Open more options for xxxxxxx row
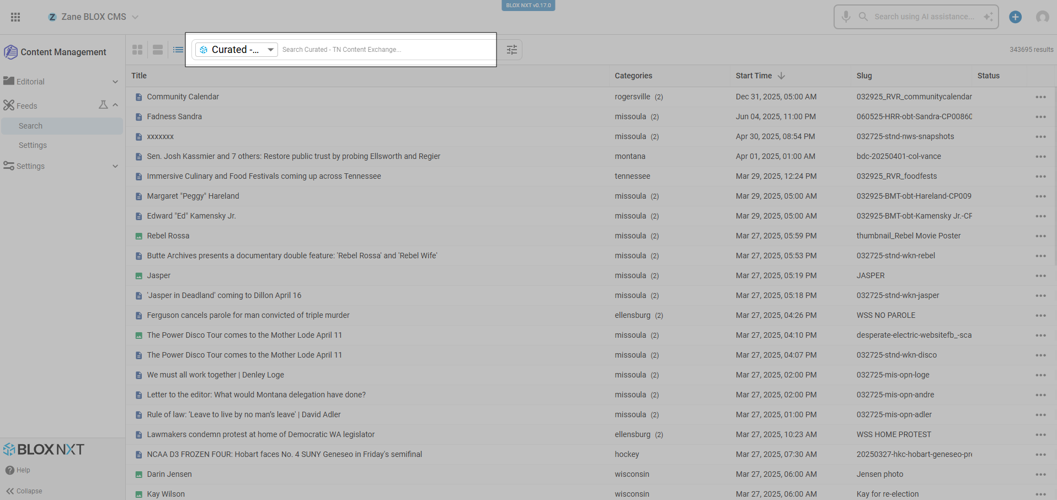 coord(1041,137)
